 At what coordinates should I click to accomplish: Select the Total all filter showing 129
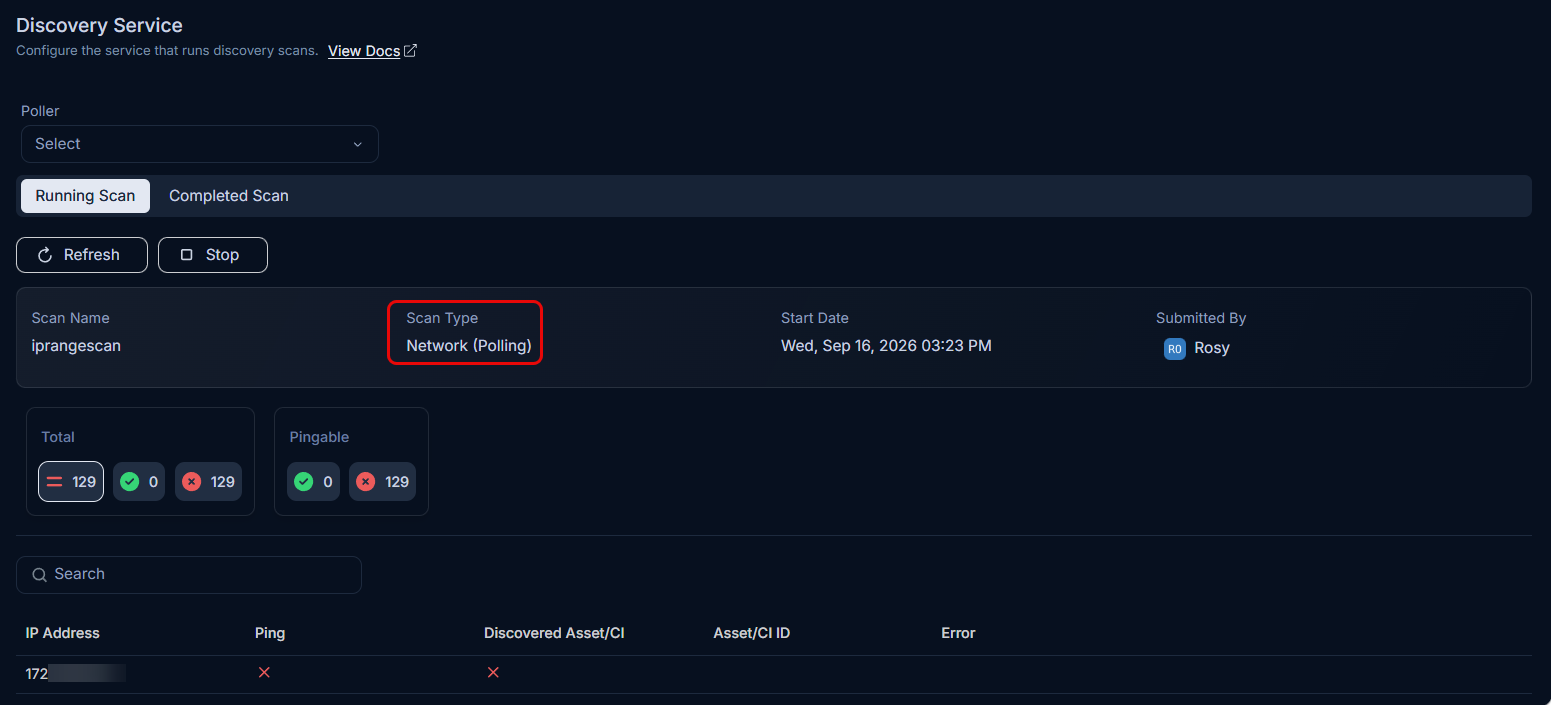71,482
